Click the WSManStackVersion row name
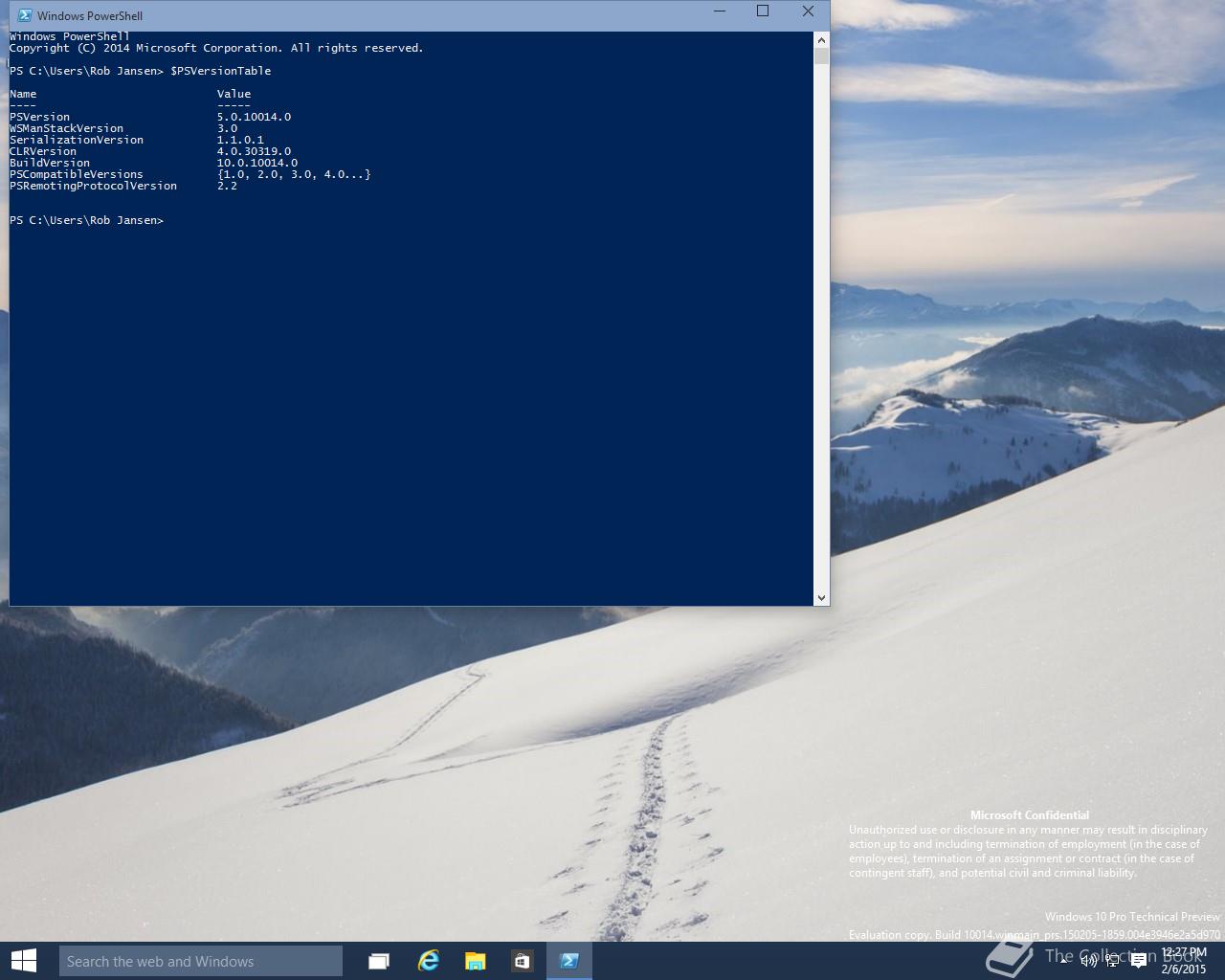This screenshot has height=980, width=1225. coord(66,128)
